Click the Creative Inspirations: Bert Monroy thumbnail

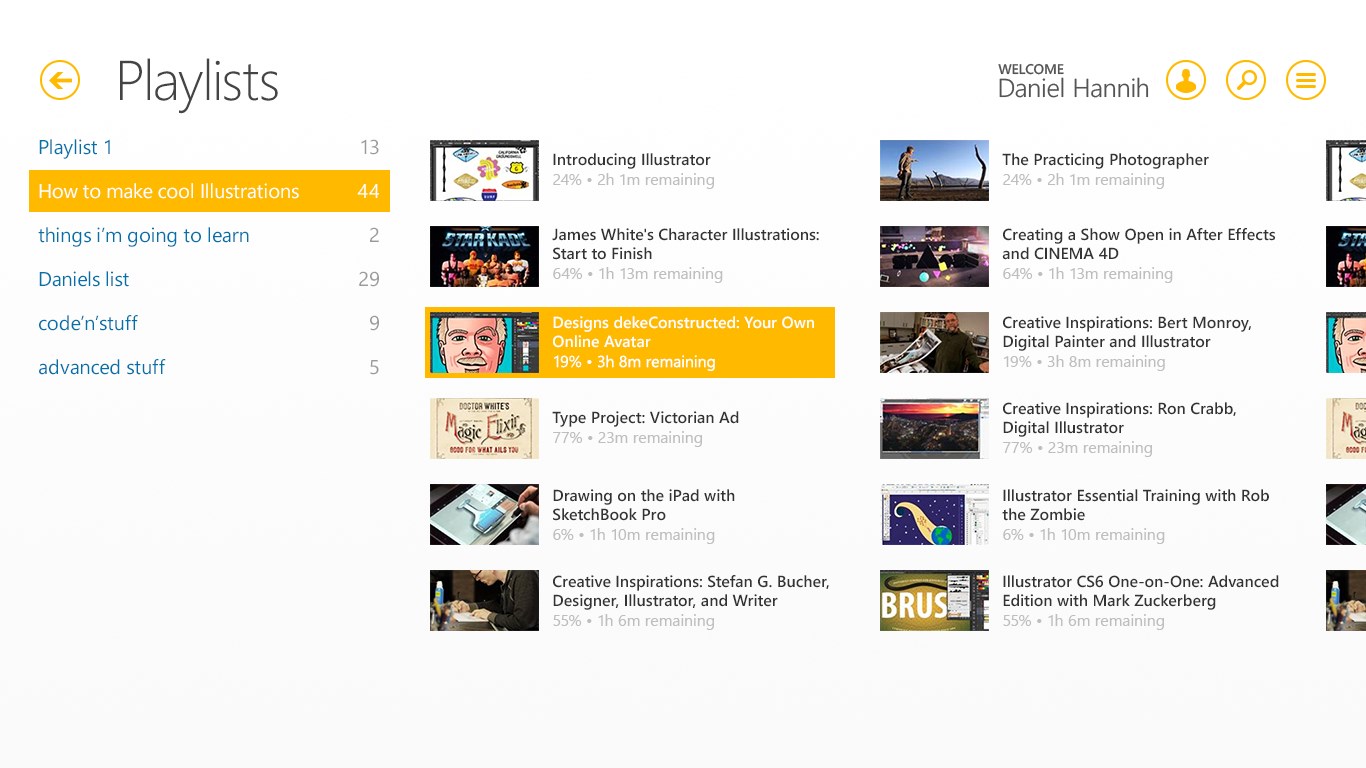tap(934, 342)
